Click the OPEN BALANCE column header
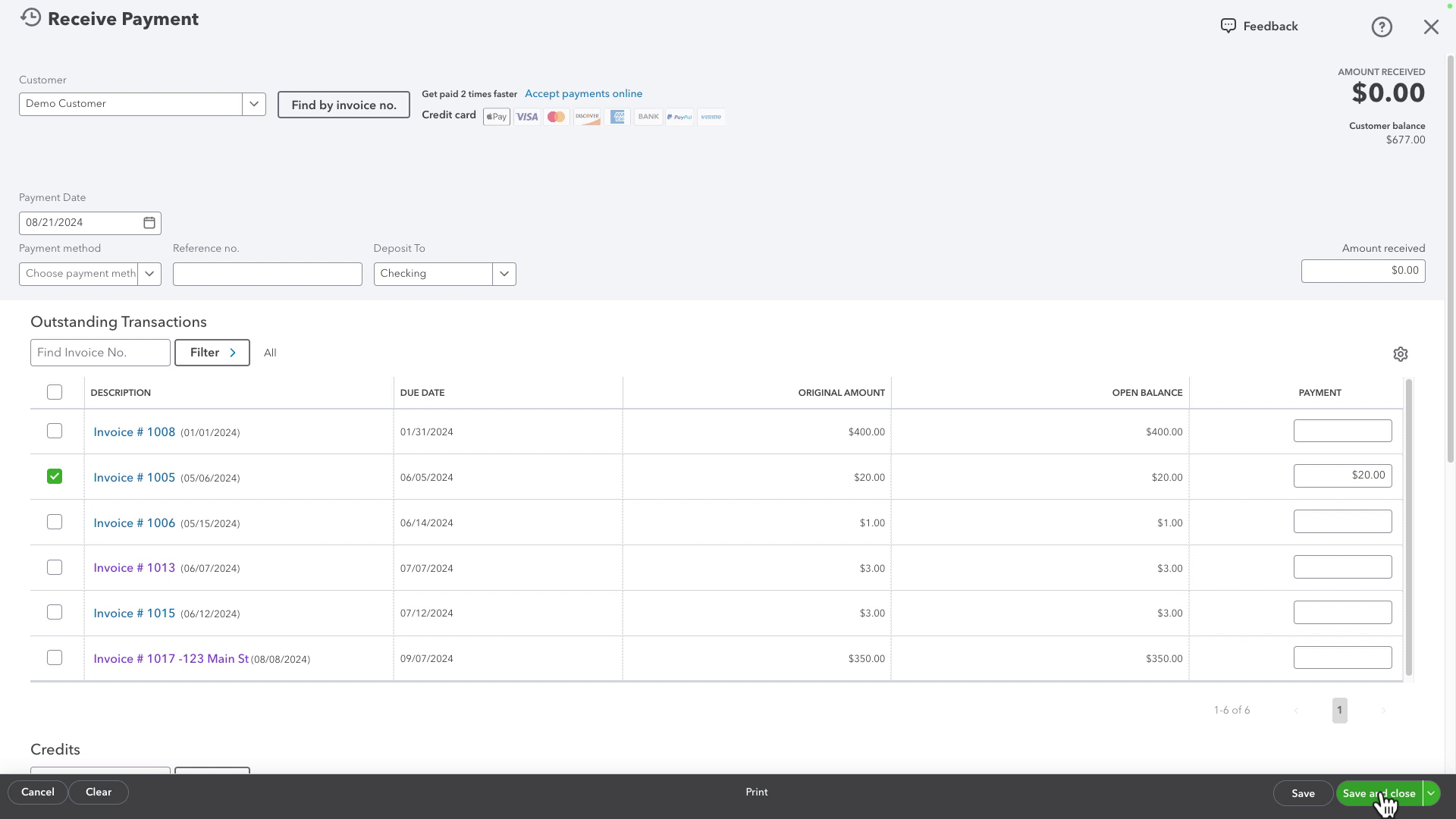 (1147, 393)
